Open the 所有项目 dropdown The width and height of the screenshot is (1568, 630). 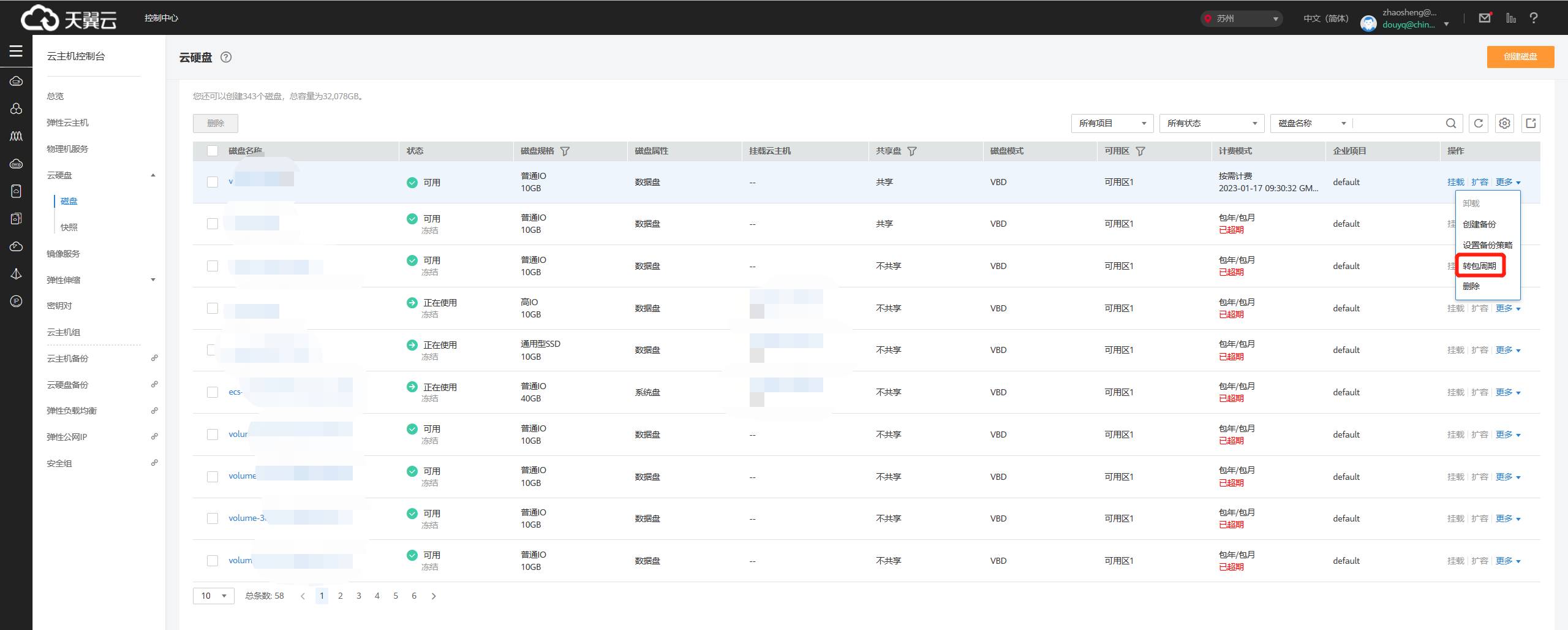click(x=1112, y=123)
